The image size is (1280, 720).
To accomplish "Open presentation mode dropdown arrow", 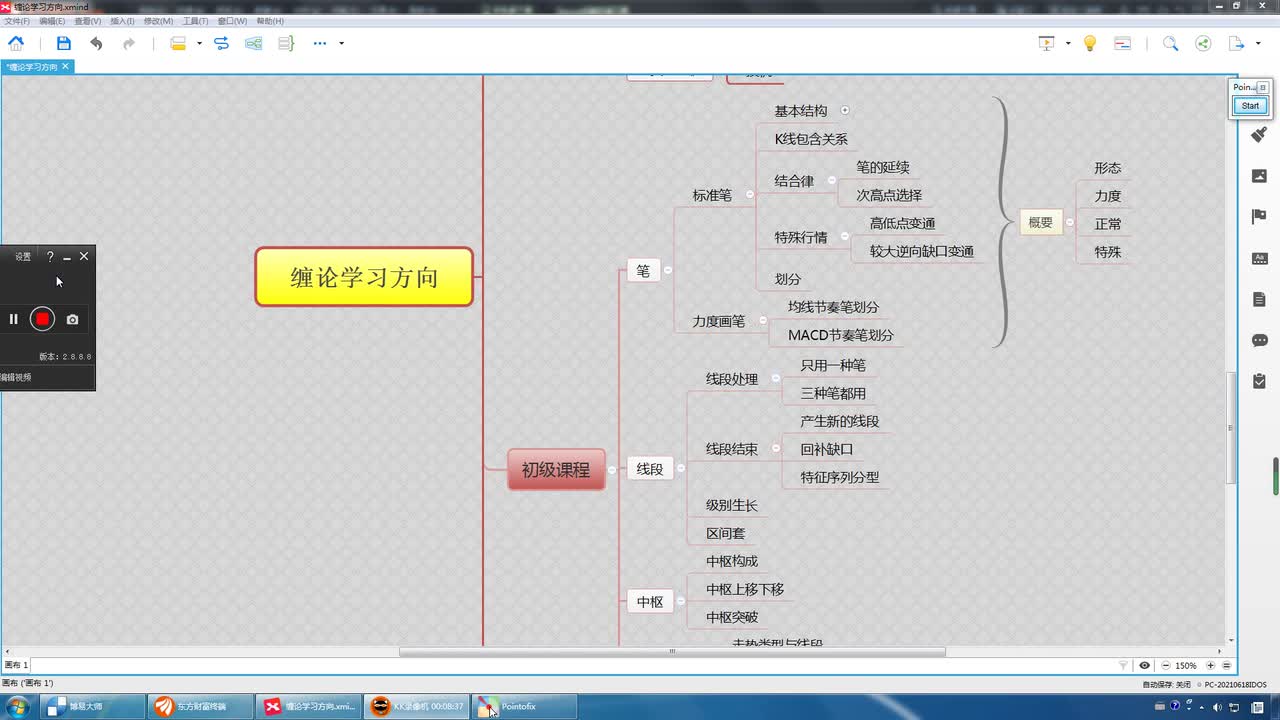I will (1068, 43).
